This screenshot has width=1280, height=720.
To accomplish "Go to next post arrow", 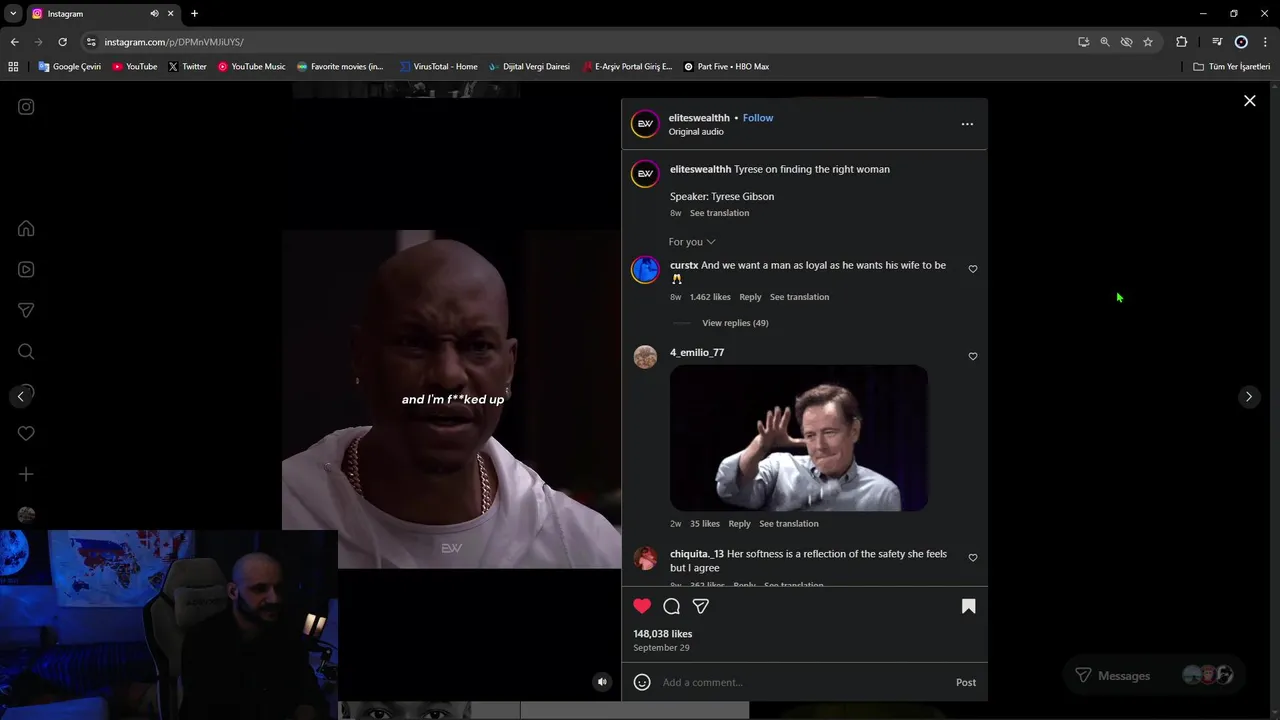I will click(x=1248, y=397).
